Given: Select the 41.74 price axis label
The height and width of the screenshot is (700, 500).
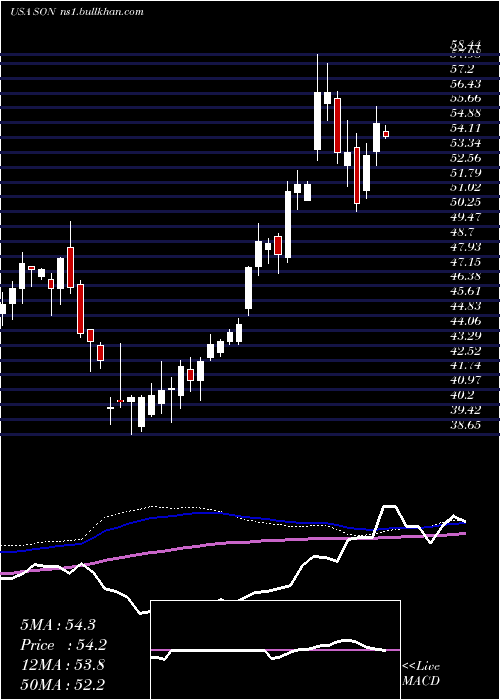Looking at the screenshot, I should [466, 365].
